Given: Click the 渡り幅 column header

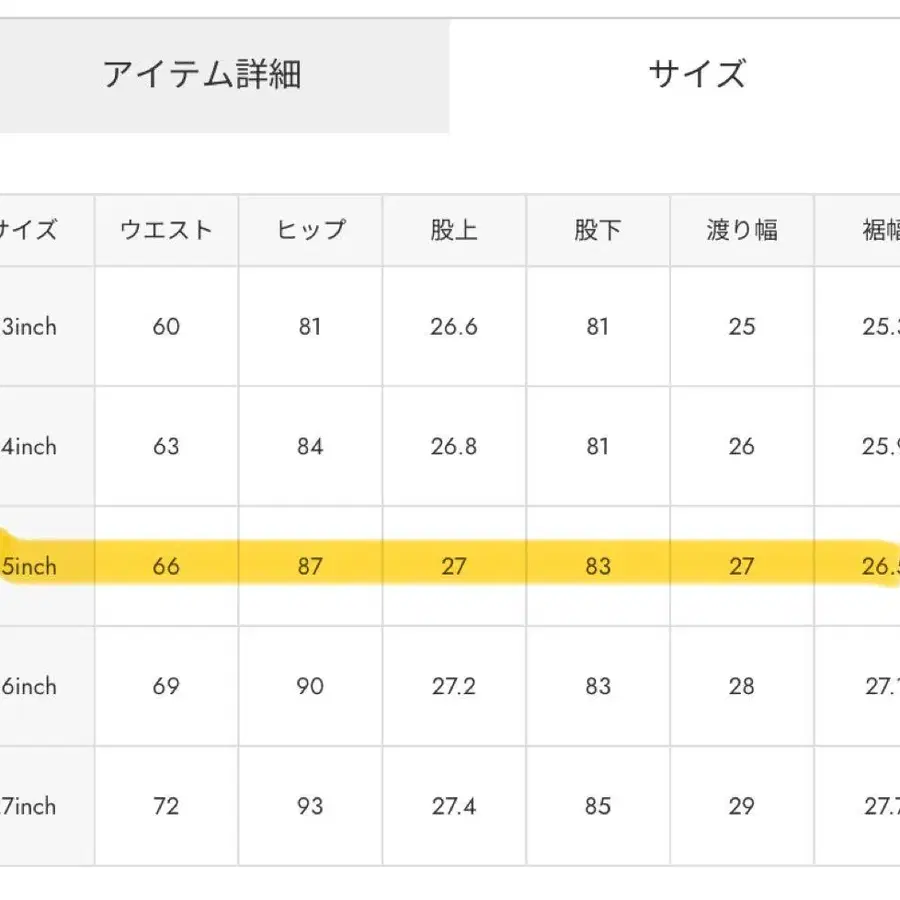Looking at the screenshot, I should [742, 230].
